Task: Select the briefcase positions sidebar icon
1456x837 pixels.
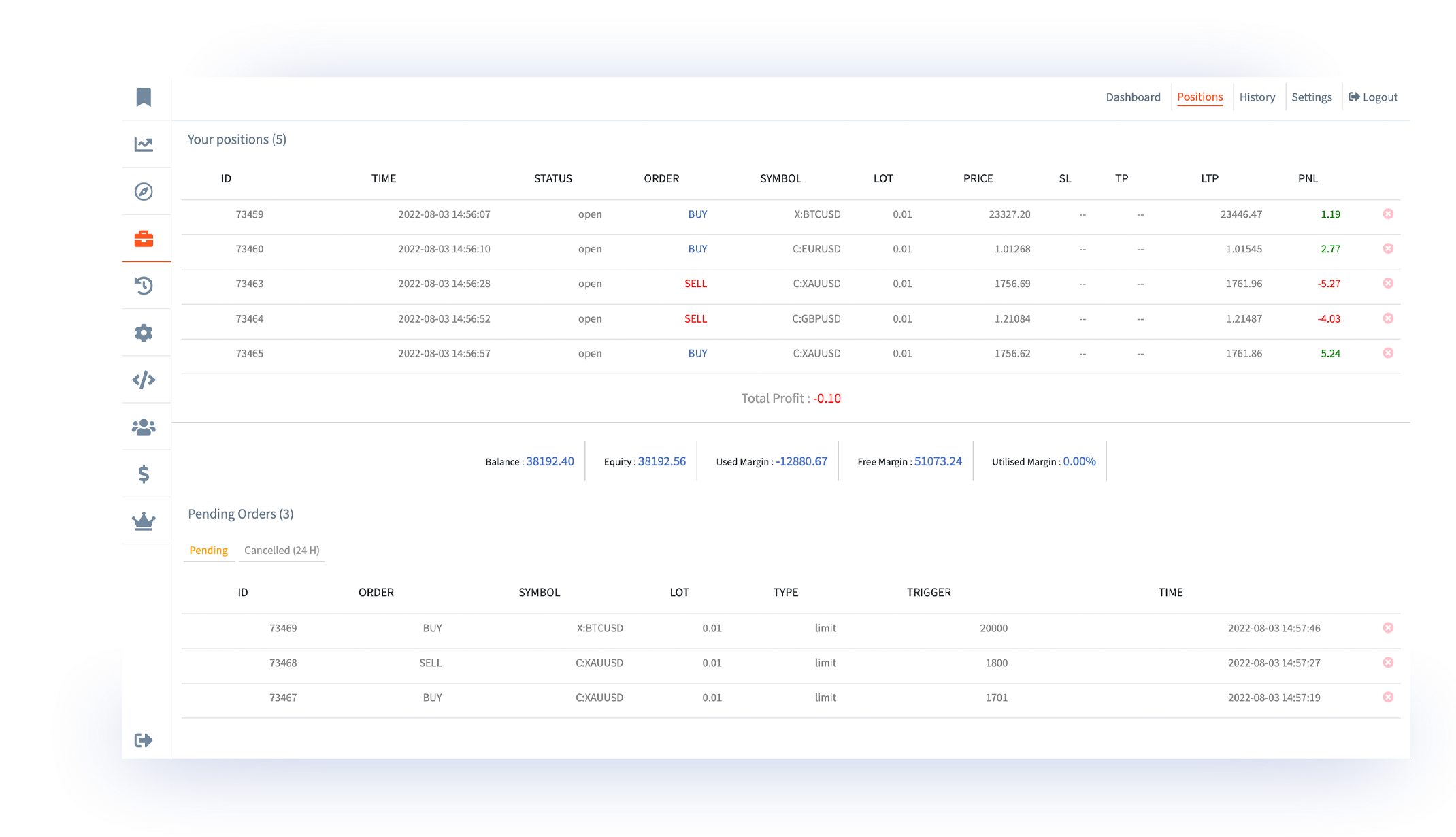Action: [x=144, y=239]
